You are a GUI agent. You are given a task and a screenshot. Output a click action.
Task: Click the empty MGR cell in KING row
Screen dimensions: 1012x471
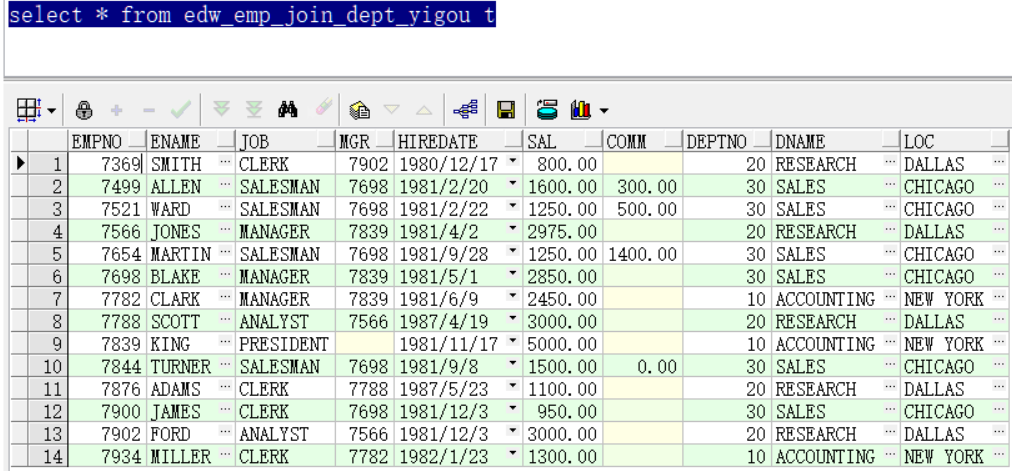[x=365, y=344]
